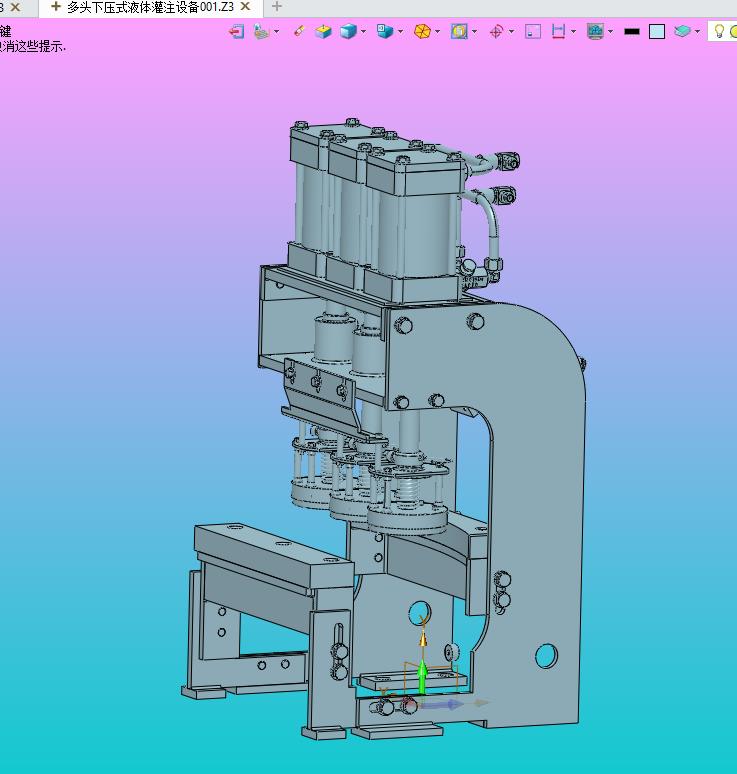Expand the monitor display icon dropdown arrow
The width and height of the screenshot is (737, 774).
click(611, 32)
